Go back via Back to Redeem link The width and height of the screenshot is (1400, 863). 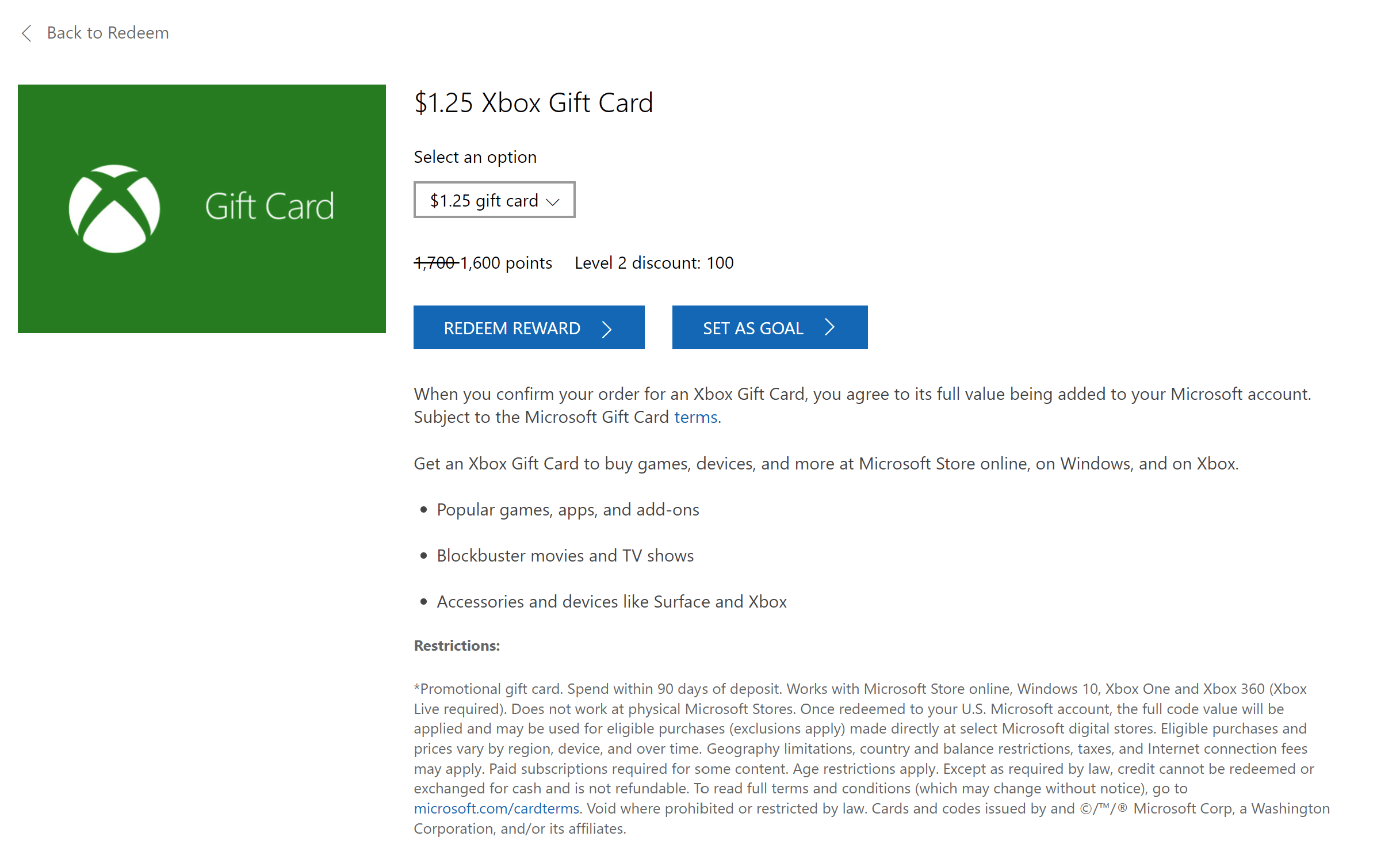108,33
